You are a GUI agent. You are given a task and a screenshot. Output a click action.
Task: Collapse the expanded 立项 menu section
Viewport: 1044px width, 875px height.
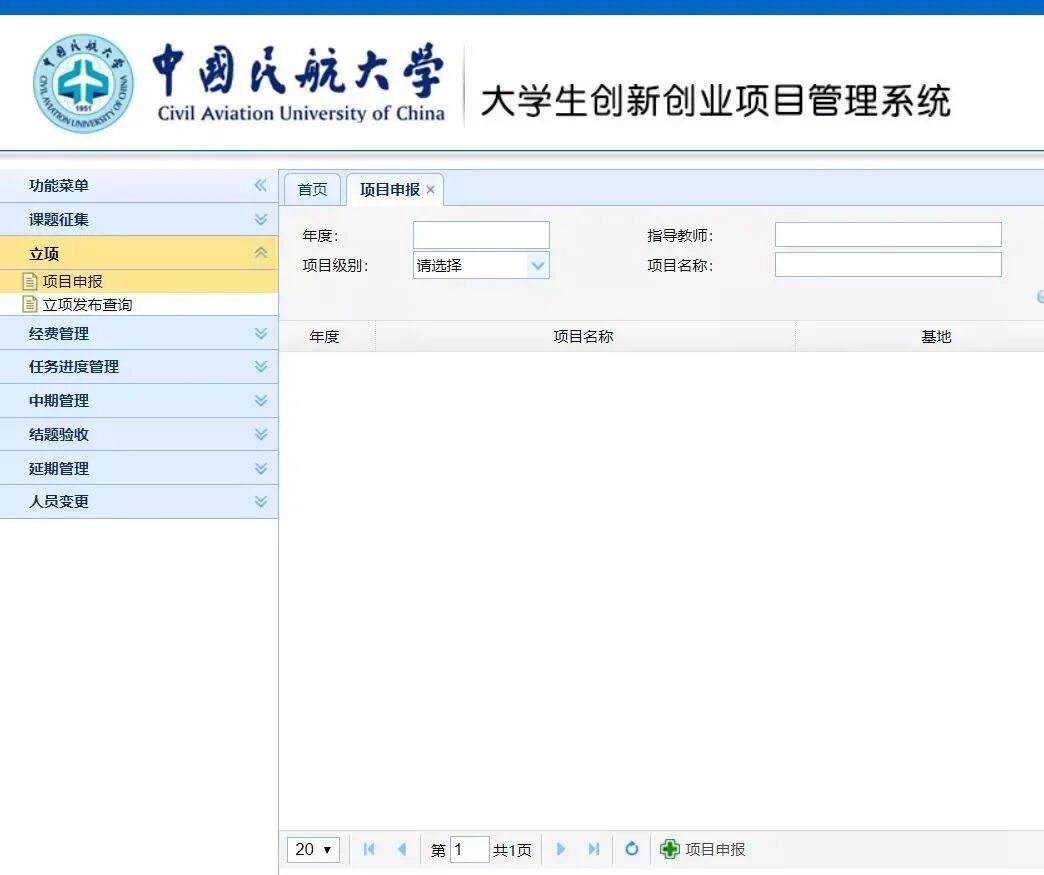[259, 253]
